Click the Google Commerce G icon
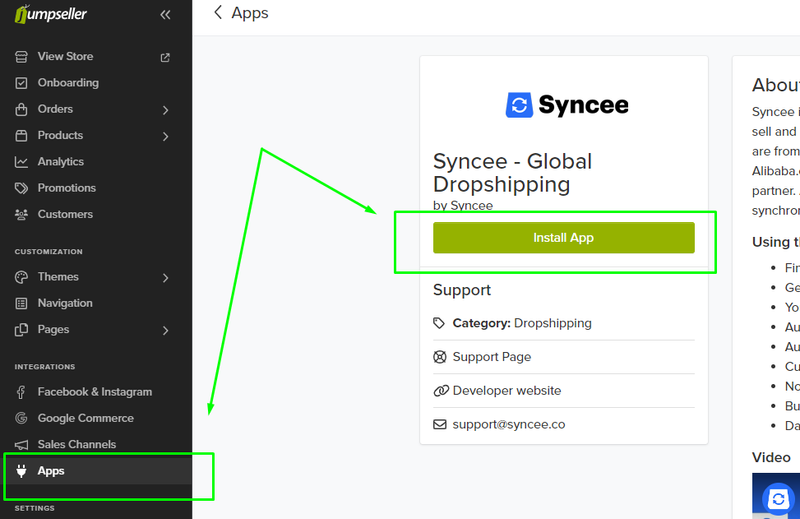The height and width of the screenshot is (519, 800). [x=21, y=418]
